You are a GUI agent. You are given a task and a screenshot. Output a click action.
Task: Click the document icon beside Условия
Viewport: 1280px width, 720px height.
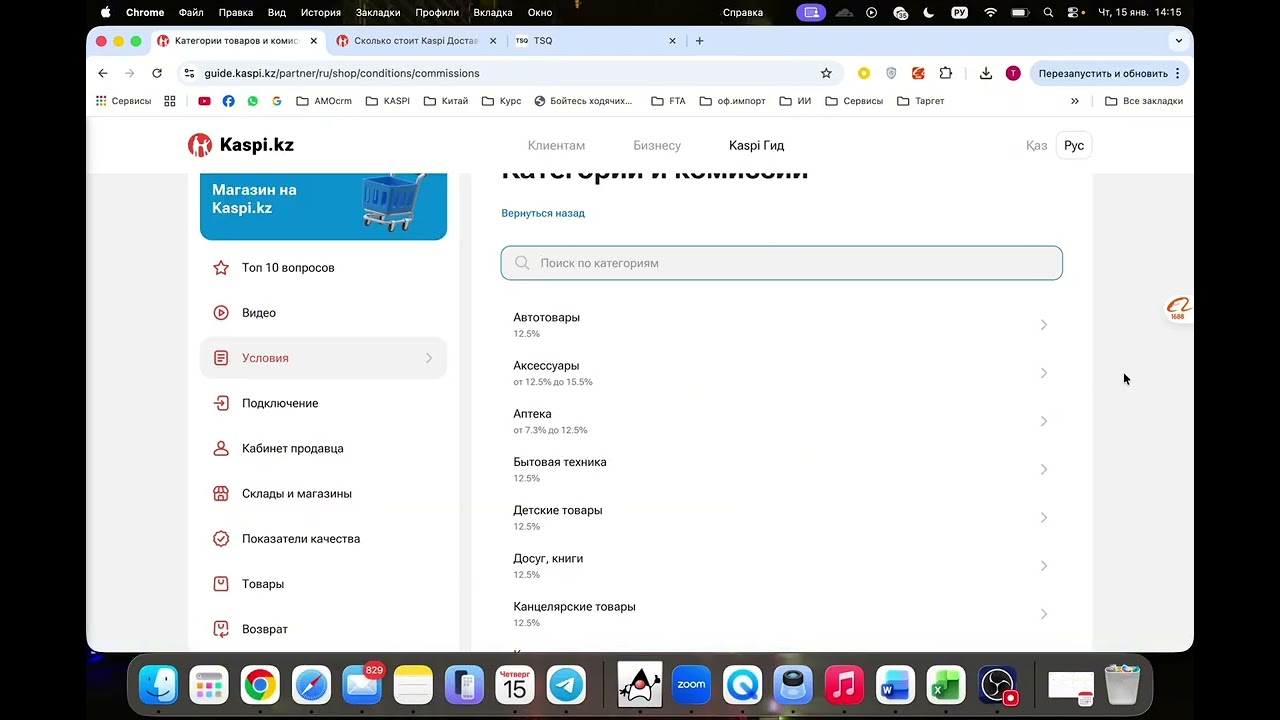point(221,358)
